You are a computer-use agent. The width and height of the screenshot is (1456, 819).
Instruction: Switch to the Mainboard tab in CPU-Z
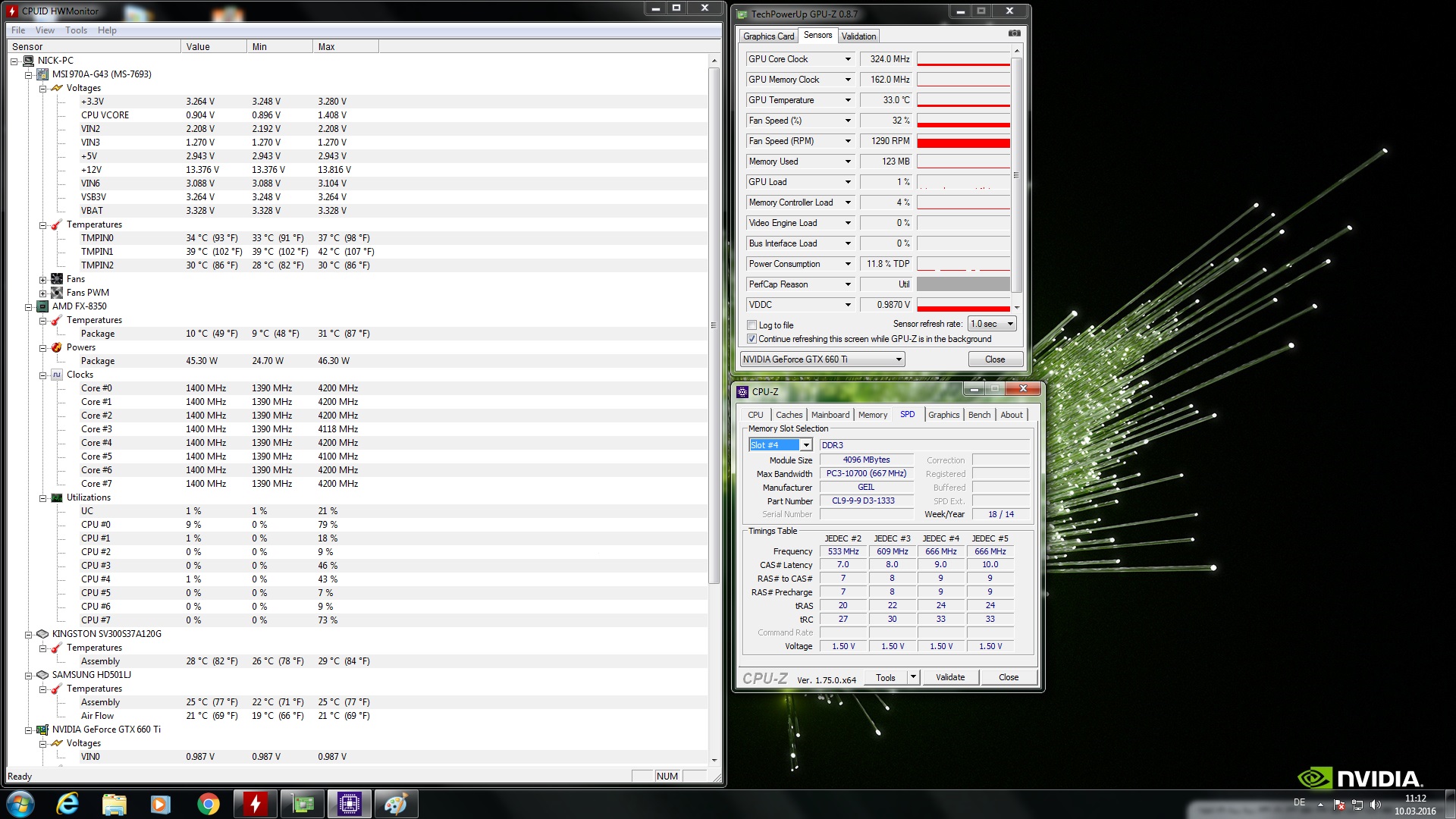830,415
